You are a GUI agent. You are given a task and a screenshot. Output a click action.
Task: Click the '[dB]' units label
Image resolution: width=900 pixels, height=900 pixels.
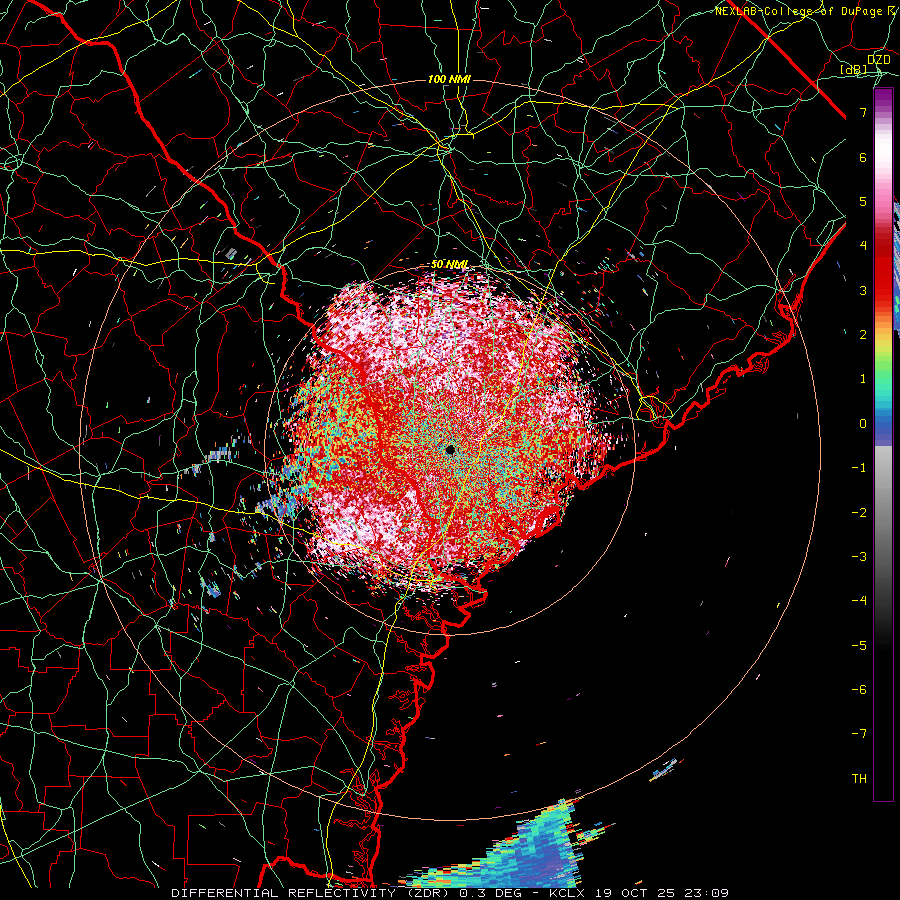pyautogui.click(x=854, y=70)
